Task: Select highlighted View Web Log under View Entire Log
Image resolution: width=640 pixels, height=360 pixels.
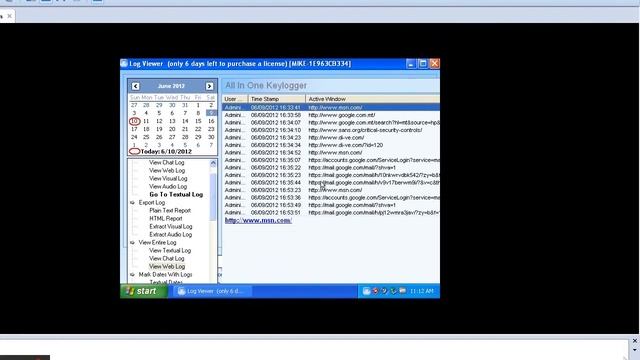Action: tap(167, 267)
